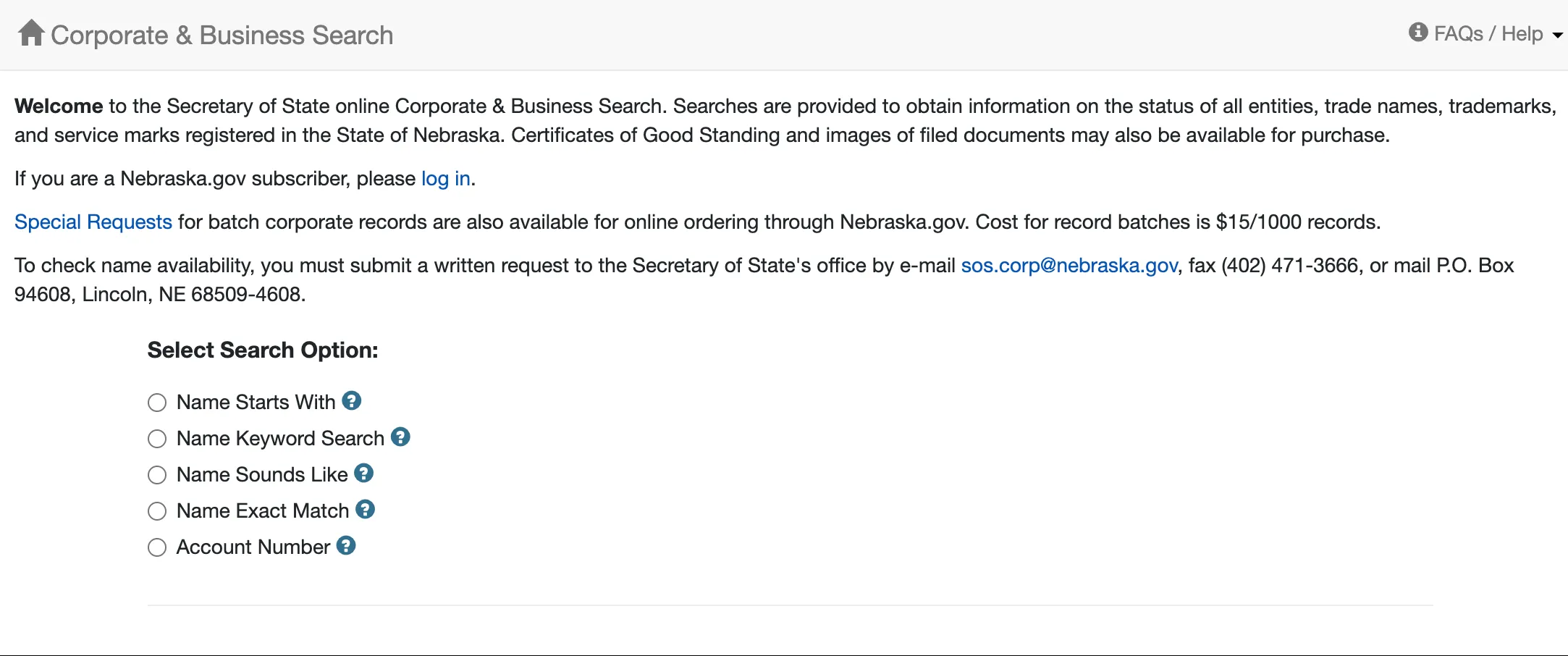Expand the FAQs / Help dropdown caret

1558,35
